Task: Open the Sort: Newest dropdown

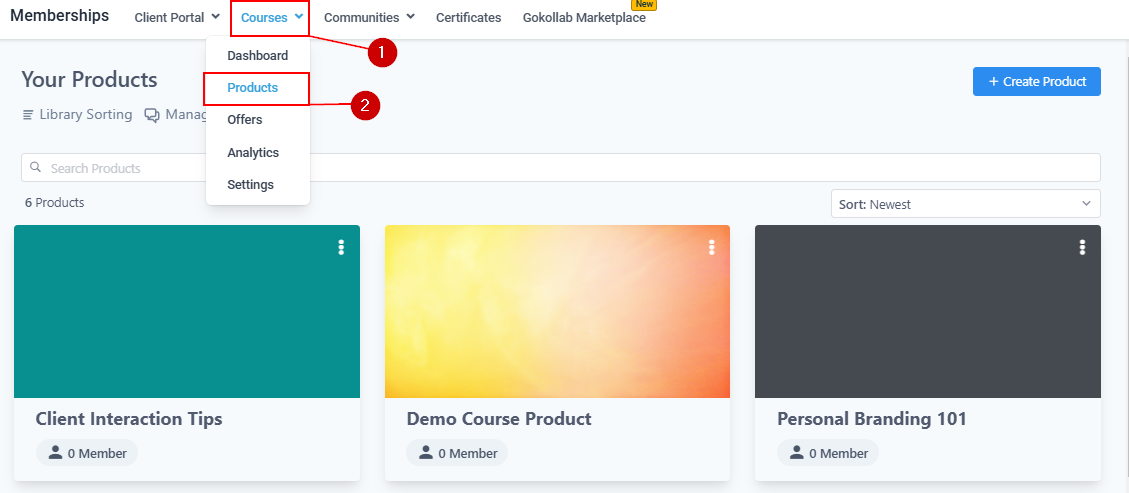Action: [965, 204]
